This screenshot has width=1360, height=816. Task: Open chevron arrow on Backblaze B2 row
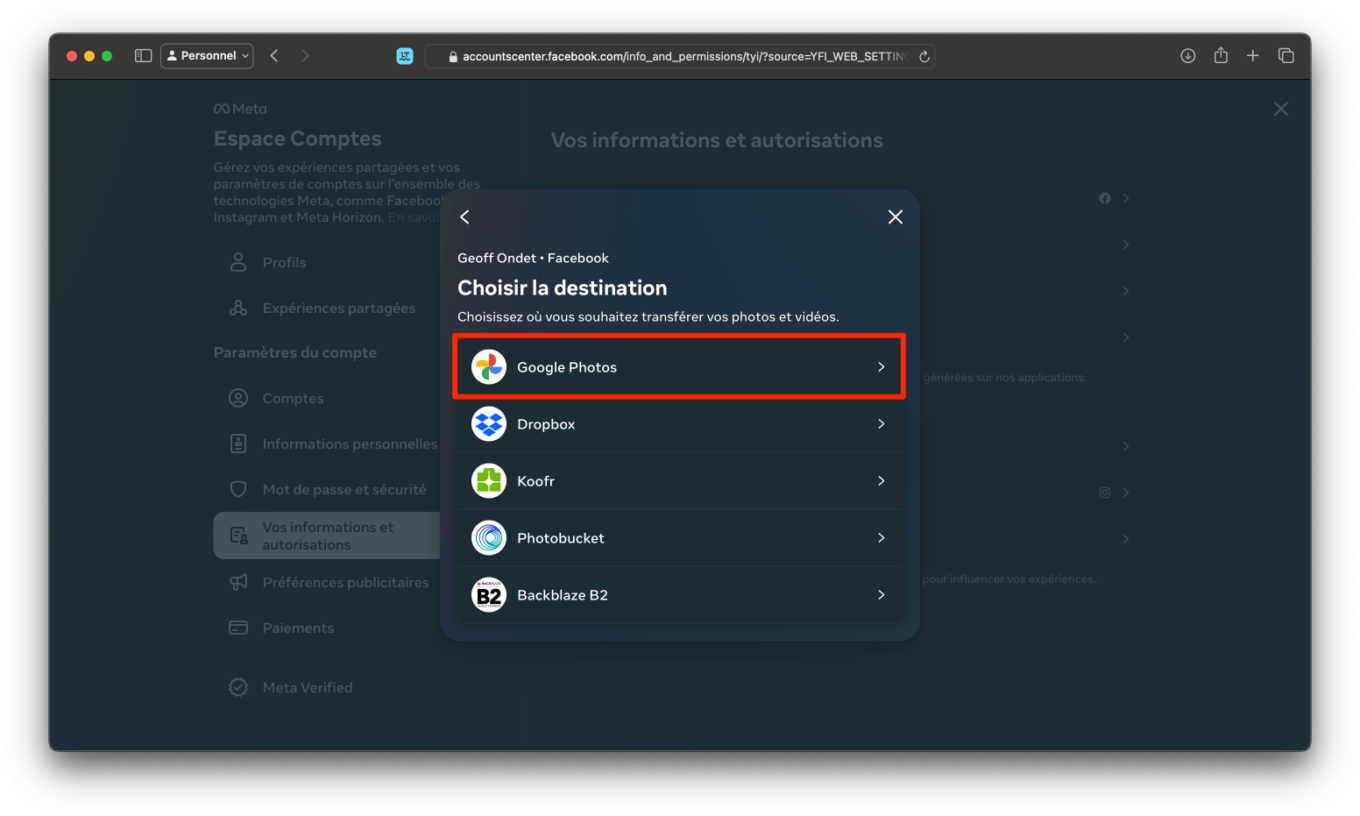pyautogui.click(x=881, y=595)
